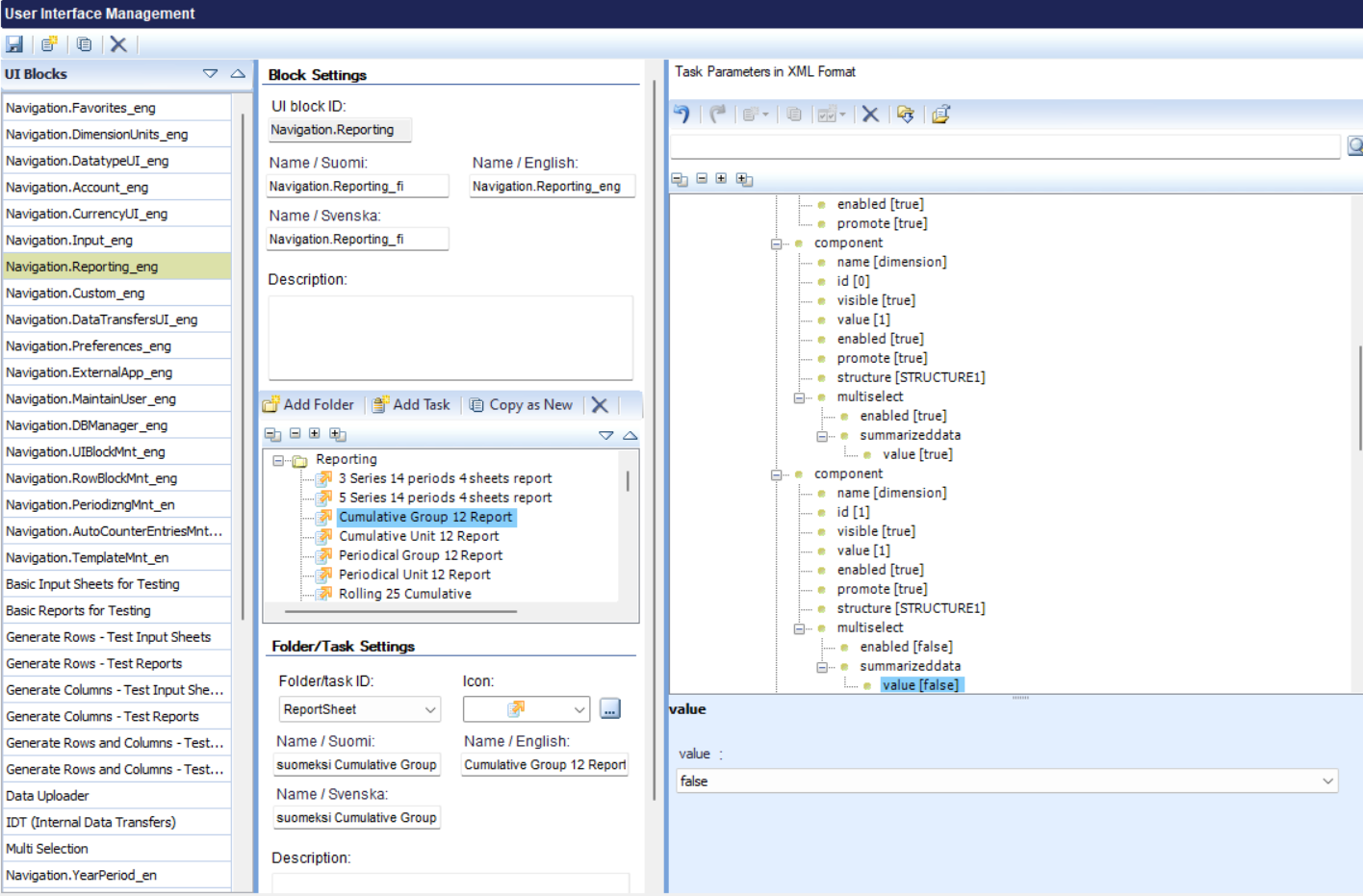Screen dimensions: 1363x896
Task: Select structure [STRUCTURE1] under component id [0]
Action: click(911, 377)
